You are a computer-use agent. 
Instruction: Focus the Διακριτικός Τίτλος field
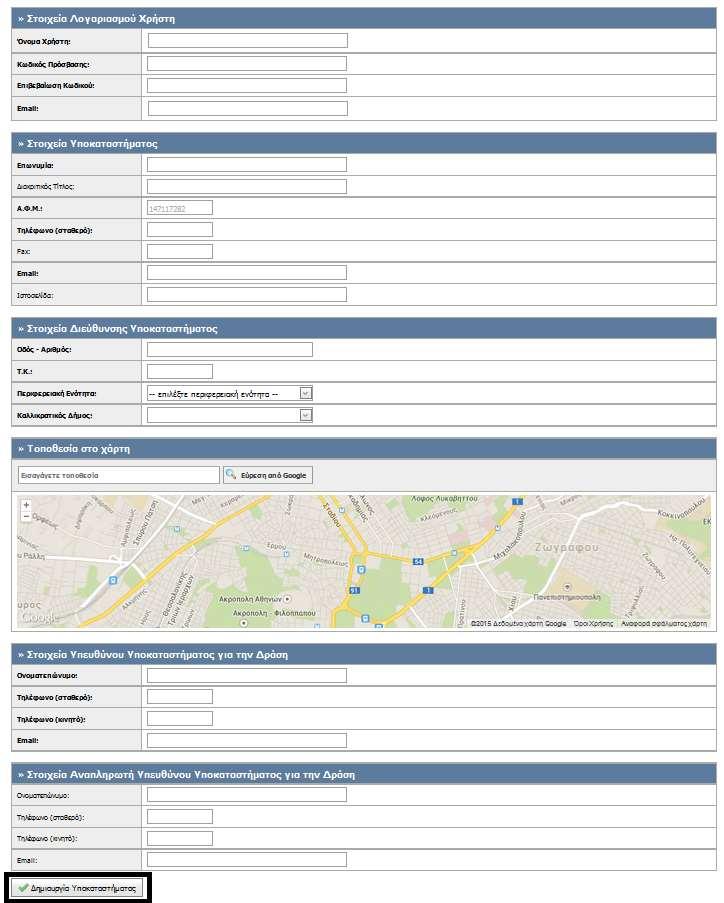click(247, 186)
